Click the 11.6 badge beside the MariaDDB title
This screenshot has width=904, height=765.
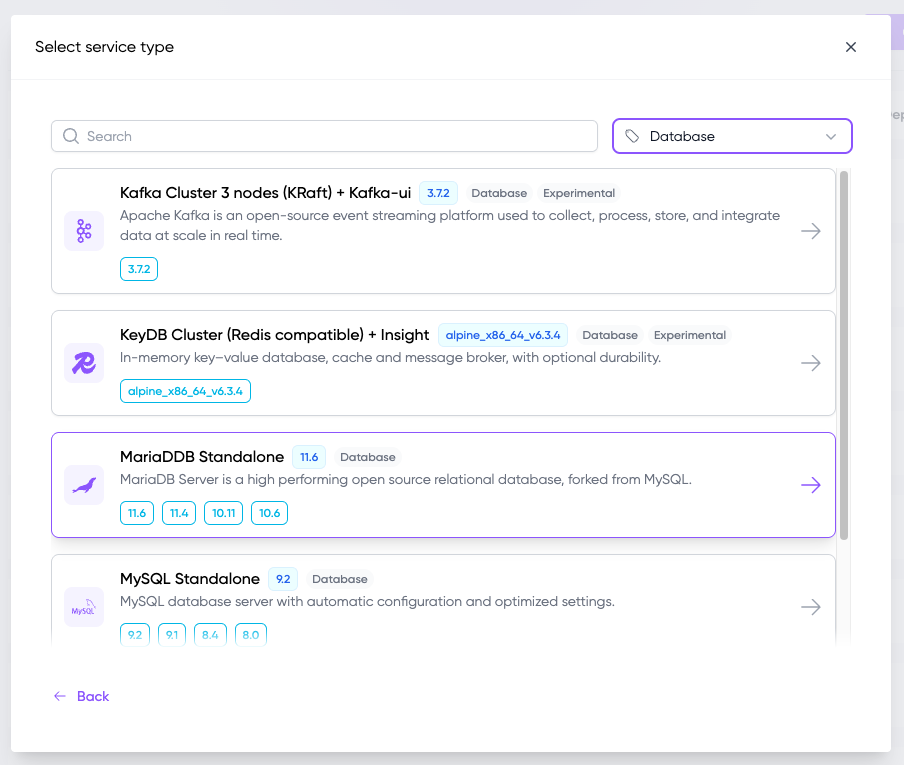point(309,457)
